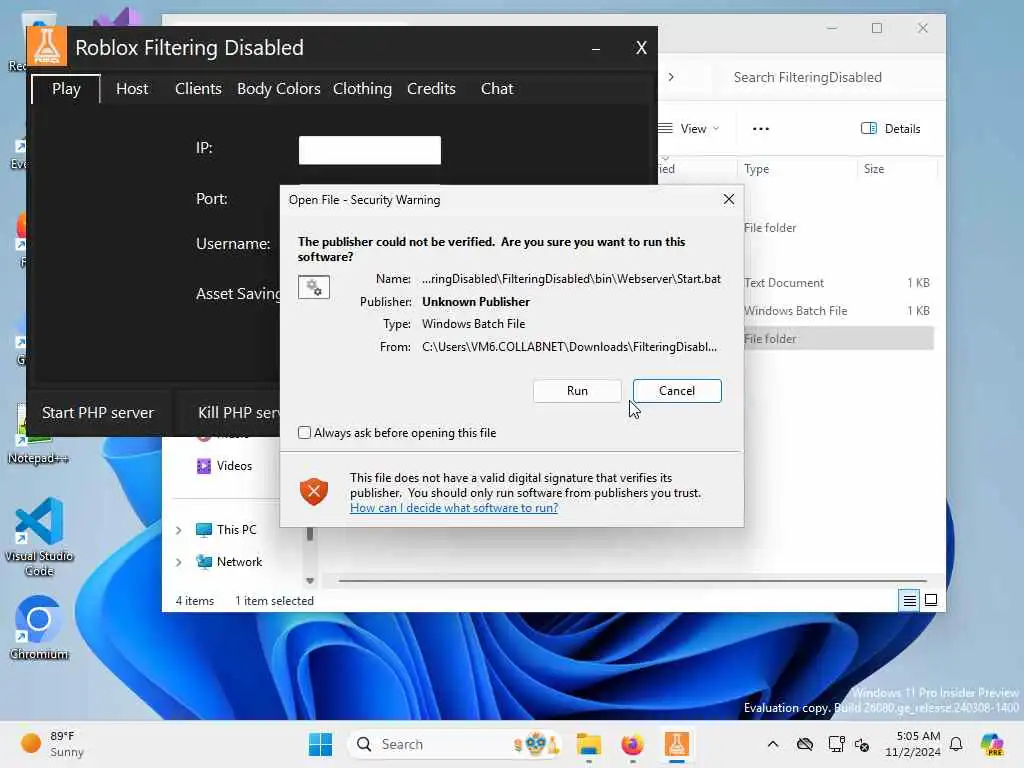Switch to details list view icon in Explorer
This screenshot has width=1024, height=768.
coord(909,600)
